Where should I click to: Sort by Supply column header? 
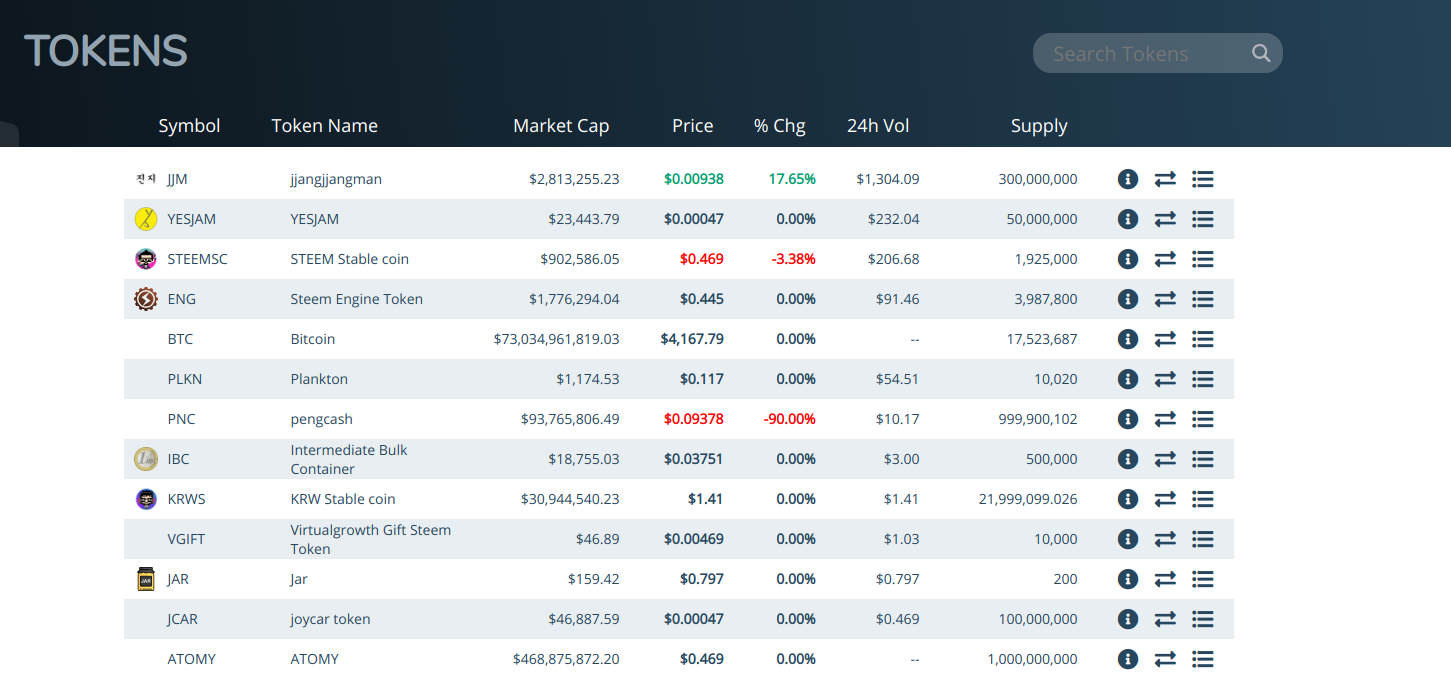coord(1039,126)
